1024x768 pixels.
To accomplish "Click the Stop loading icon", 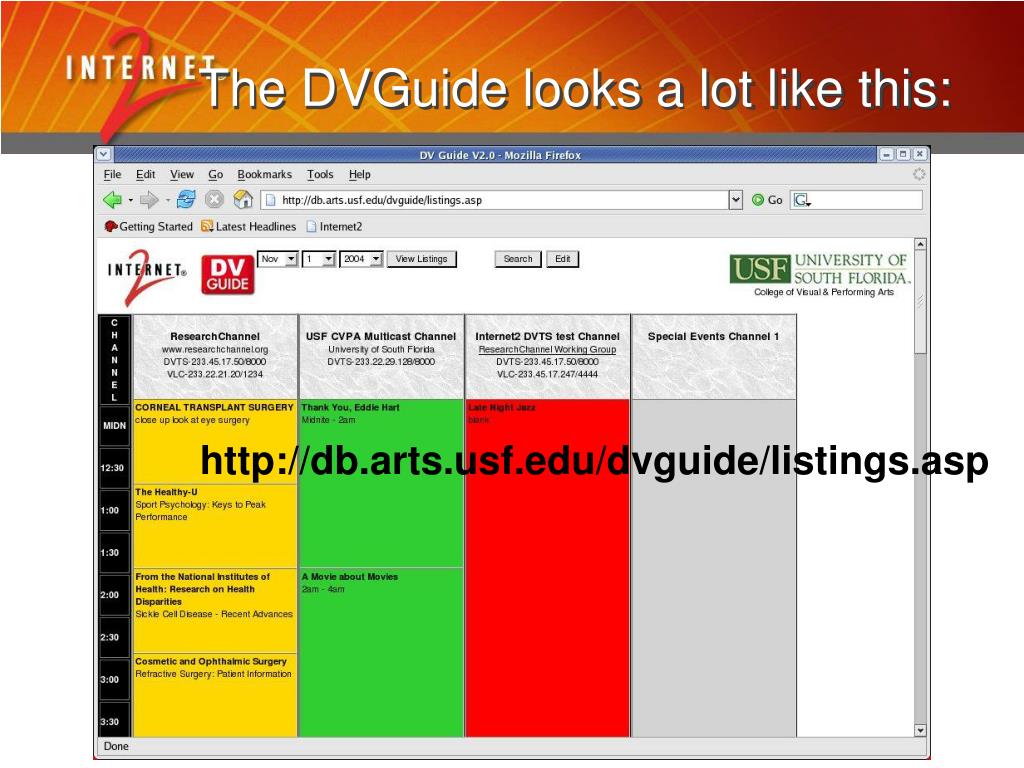I will tap(214, 199).
